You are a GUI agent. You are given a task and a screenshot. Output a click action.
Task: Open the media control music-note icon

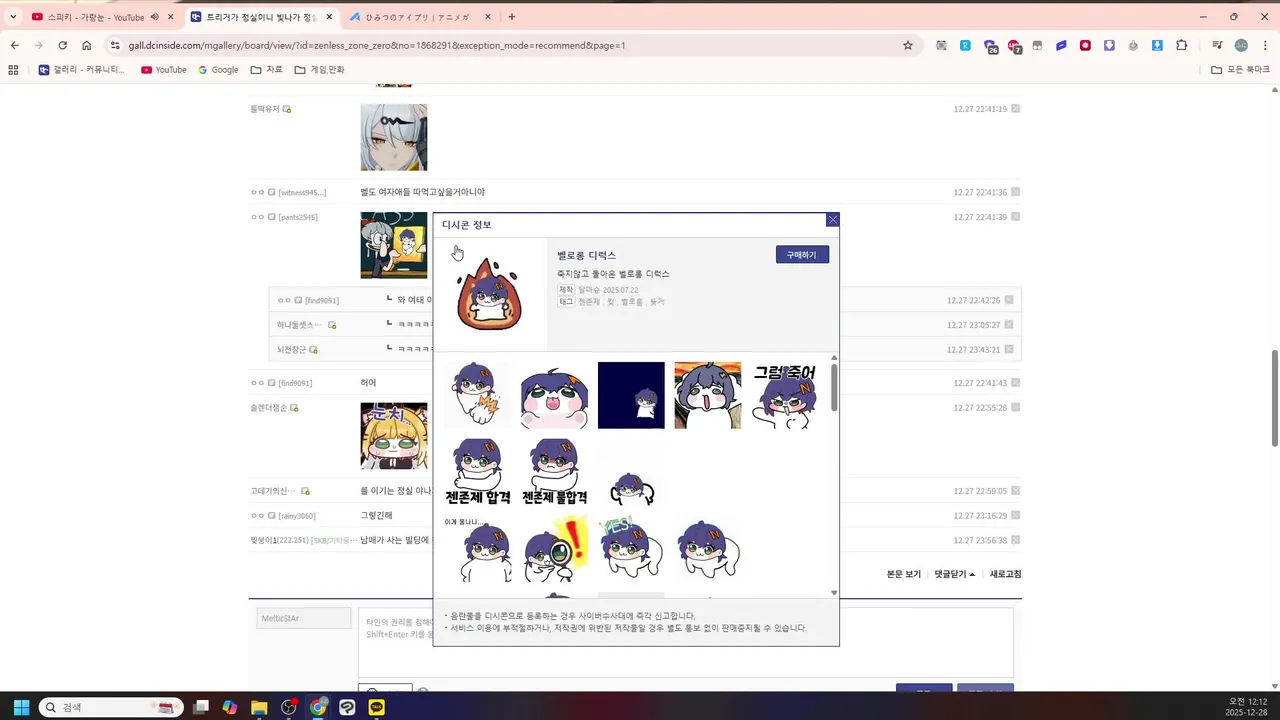pyautogui.click(x=1216, y=45)
